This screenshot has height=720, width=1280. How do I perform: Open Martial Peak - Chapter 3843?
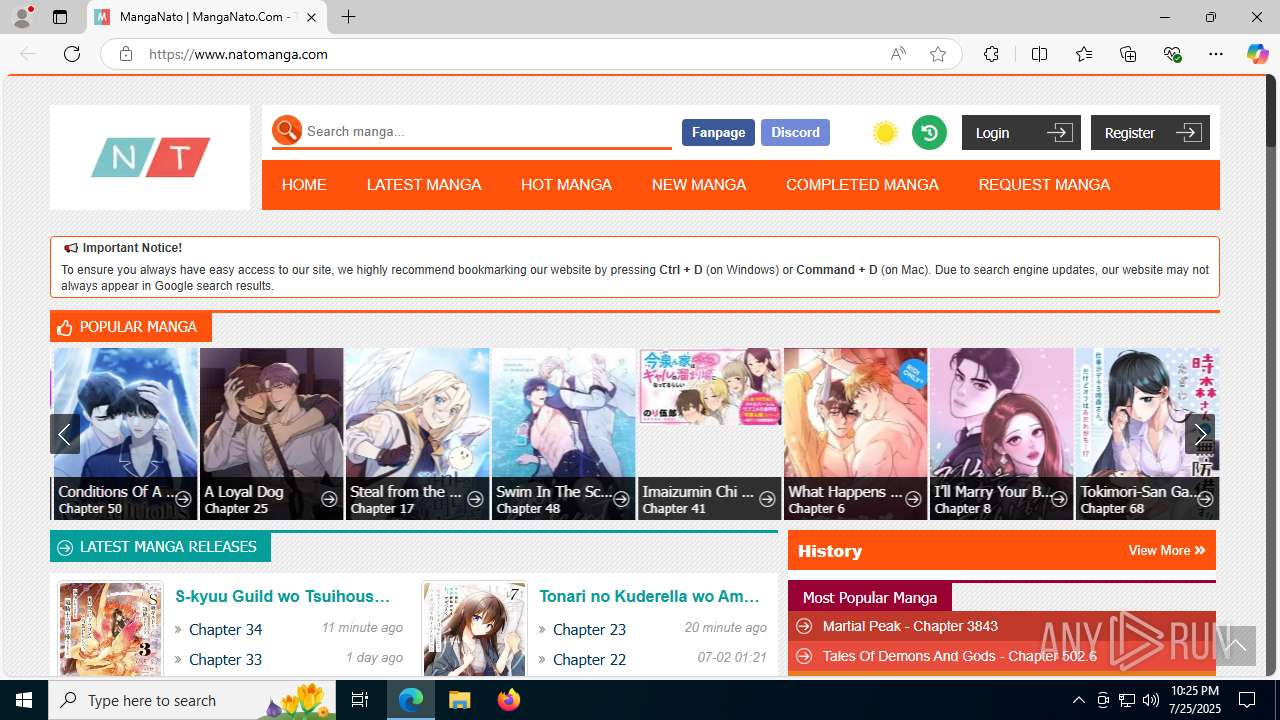pyautogui.click(x=910, y=626)
